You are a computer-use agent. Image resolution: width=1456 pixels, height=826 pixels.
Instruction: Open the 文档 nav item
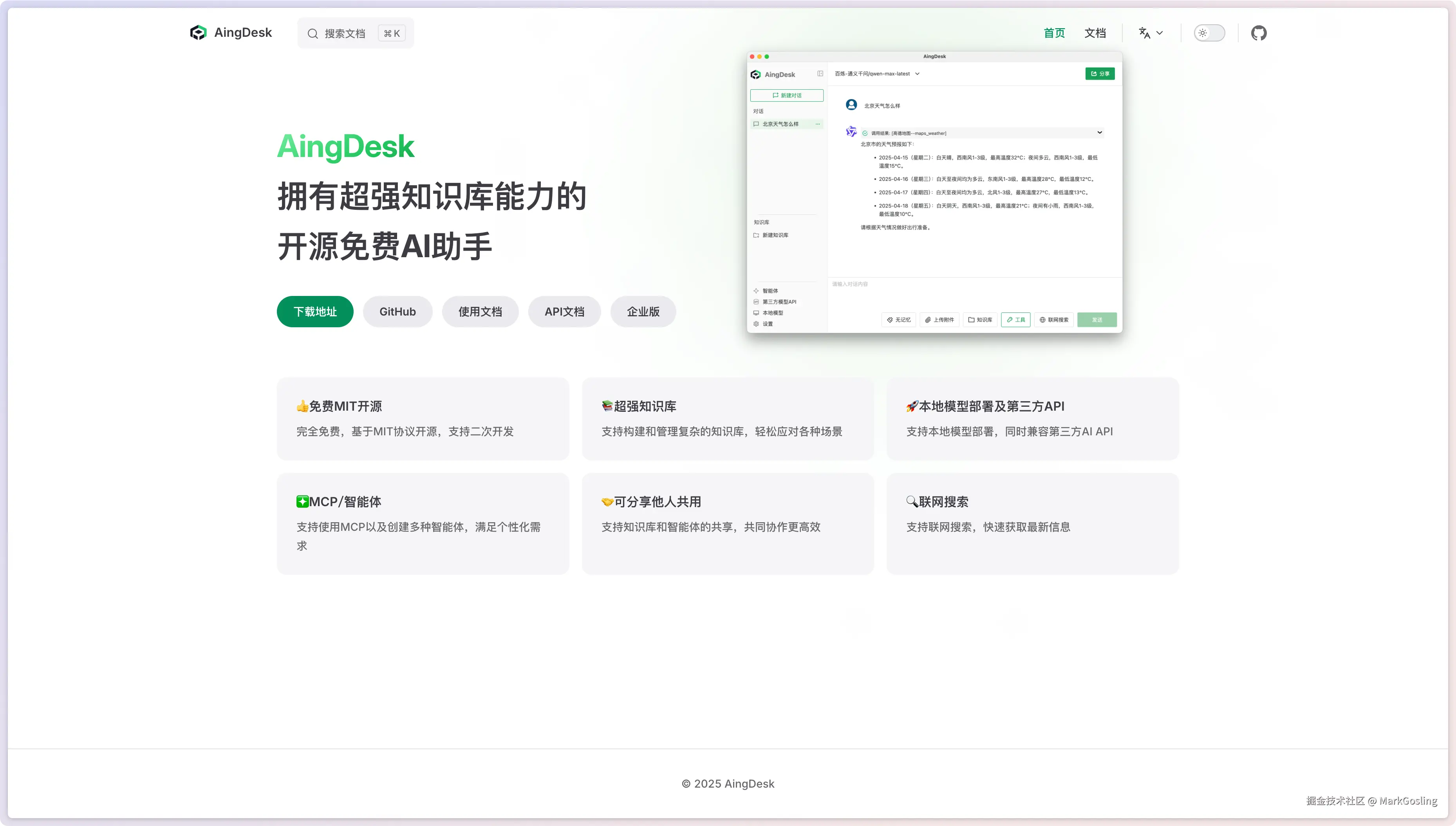[x=1095, y=33]
